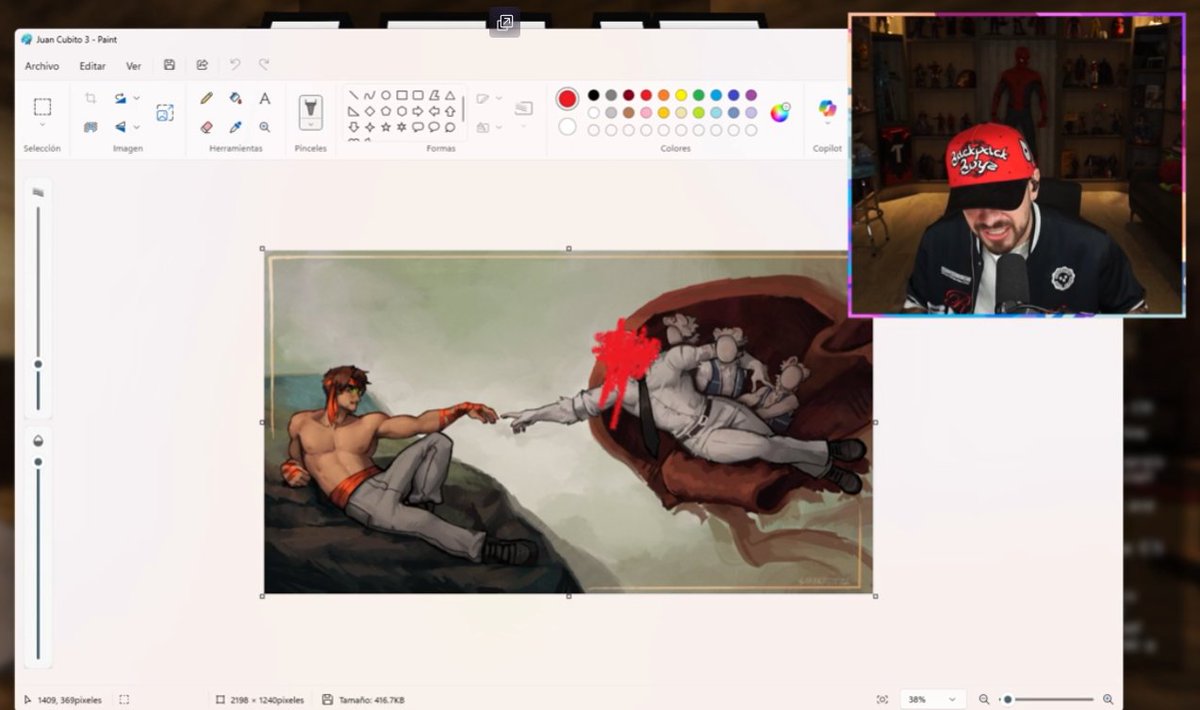Click the Copilot icon
Image resolution: width=1200 pixels, height=710 pixels.
click(x=827, y=107)
